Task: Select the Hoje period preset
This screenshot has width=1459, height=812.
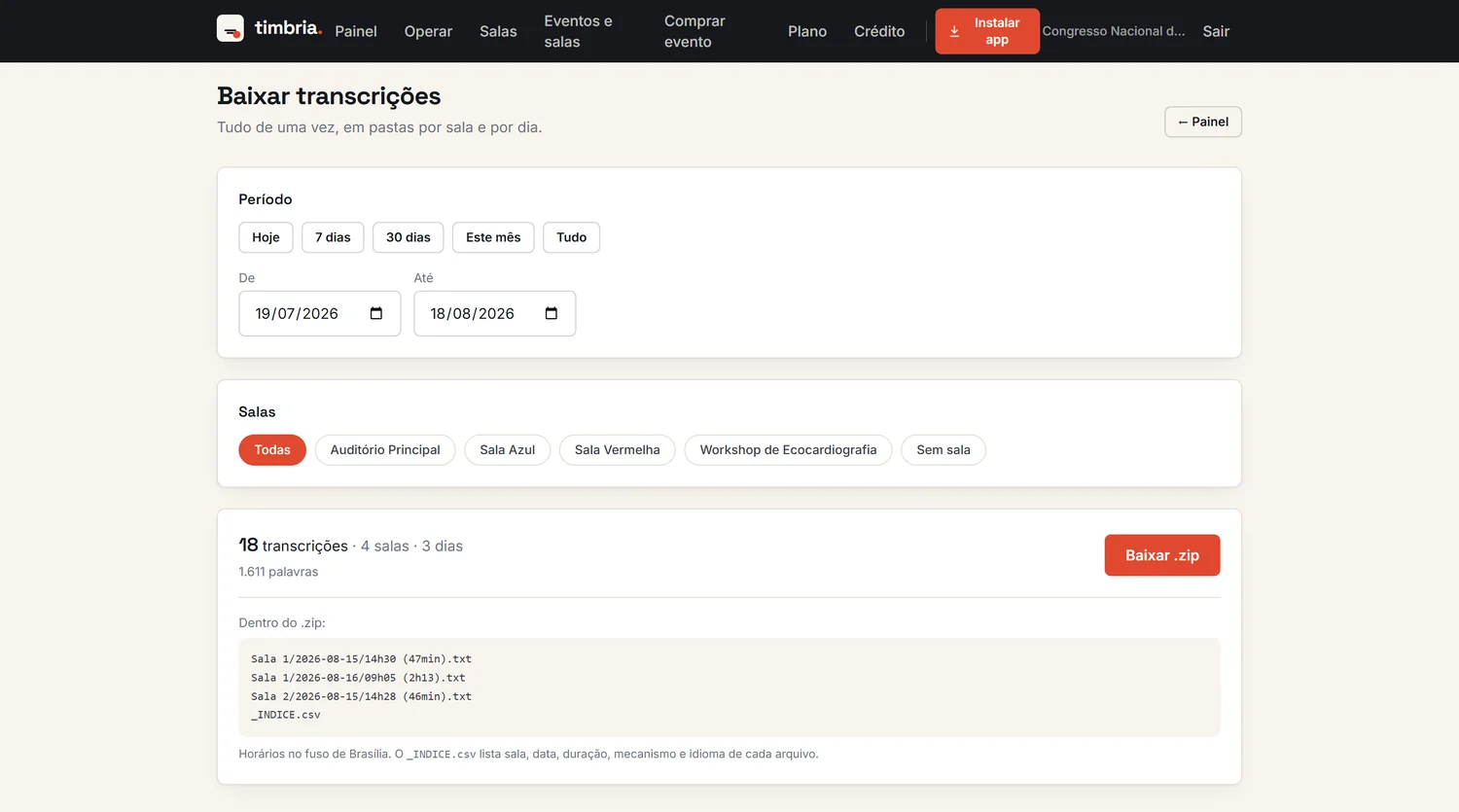Action: [x=266, y=237]
